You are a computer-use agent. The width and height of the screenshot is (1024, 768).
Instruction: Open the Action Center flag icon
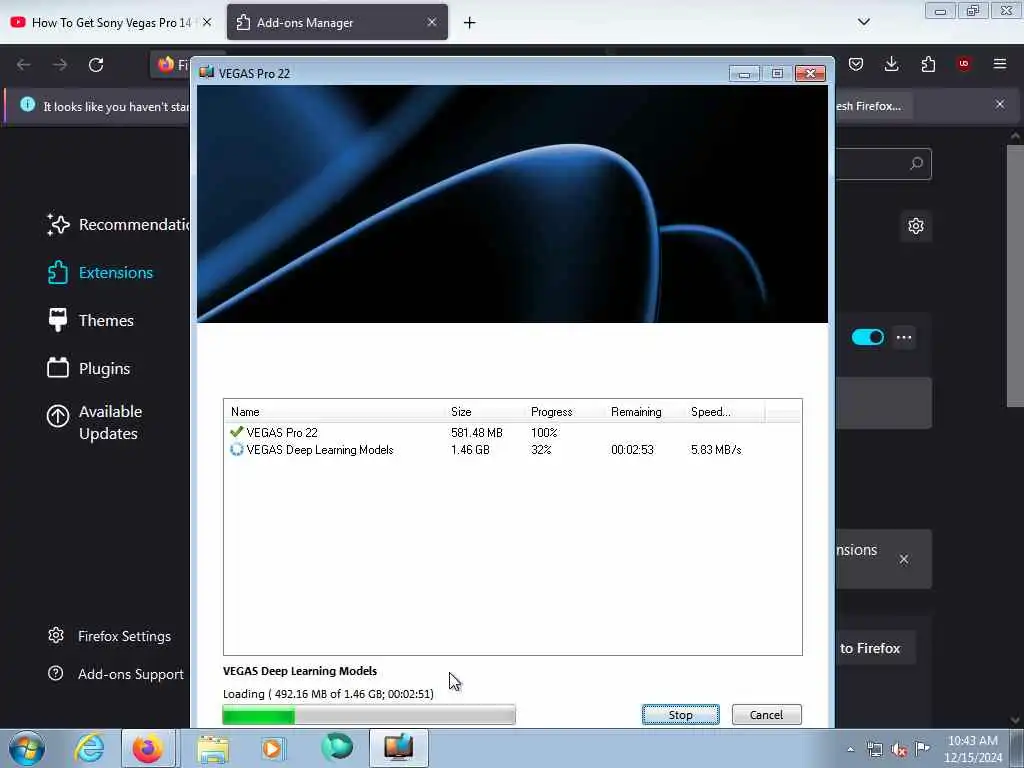coord(922,749)
